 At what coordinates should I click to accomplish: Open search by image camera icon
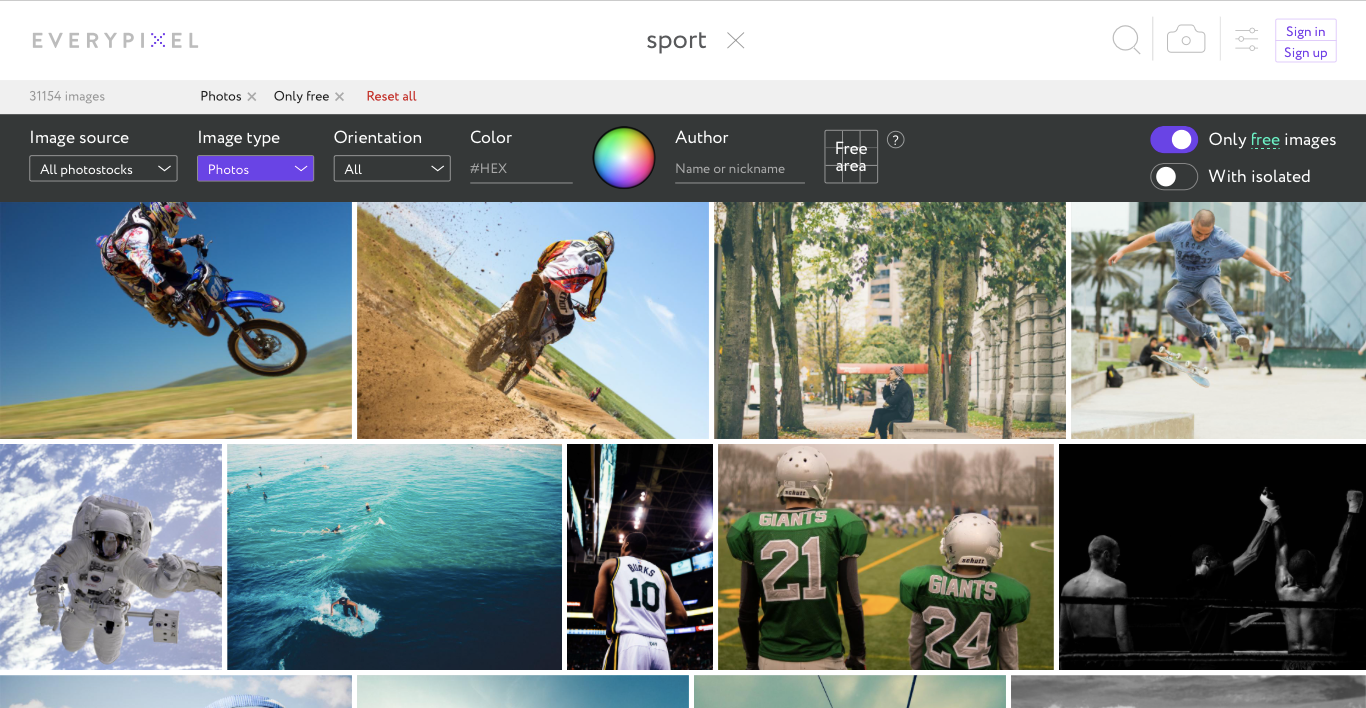click(x=1186, y=40)
